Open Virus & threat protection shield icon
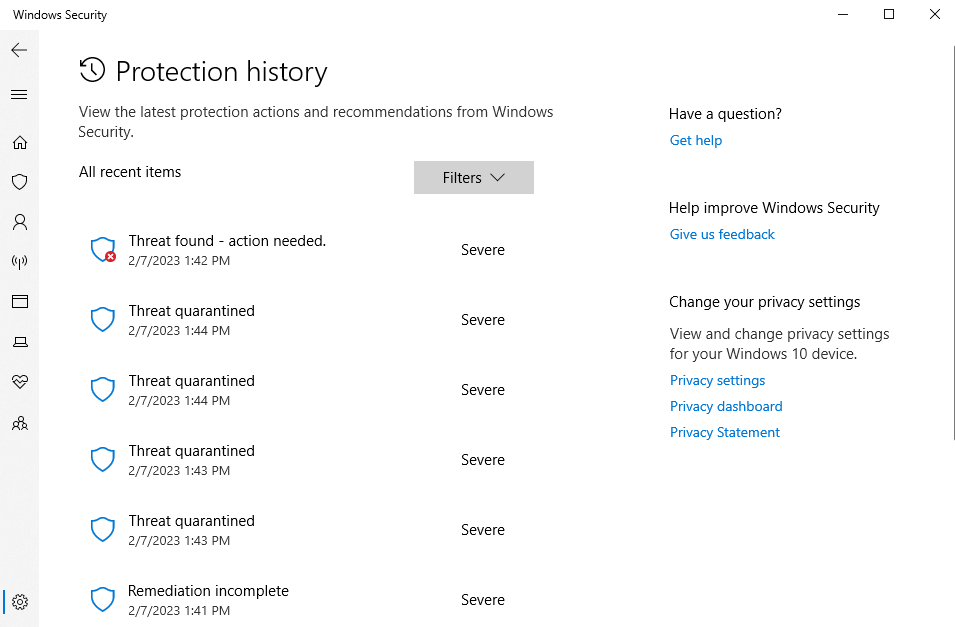 pos(19,182)
